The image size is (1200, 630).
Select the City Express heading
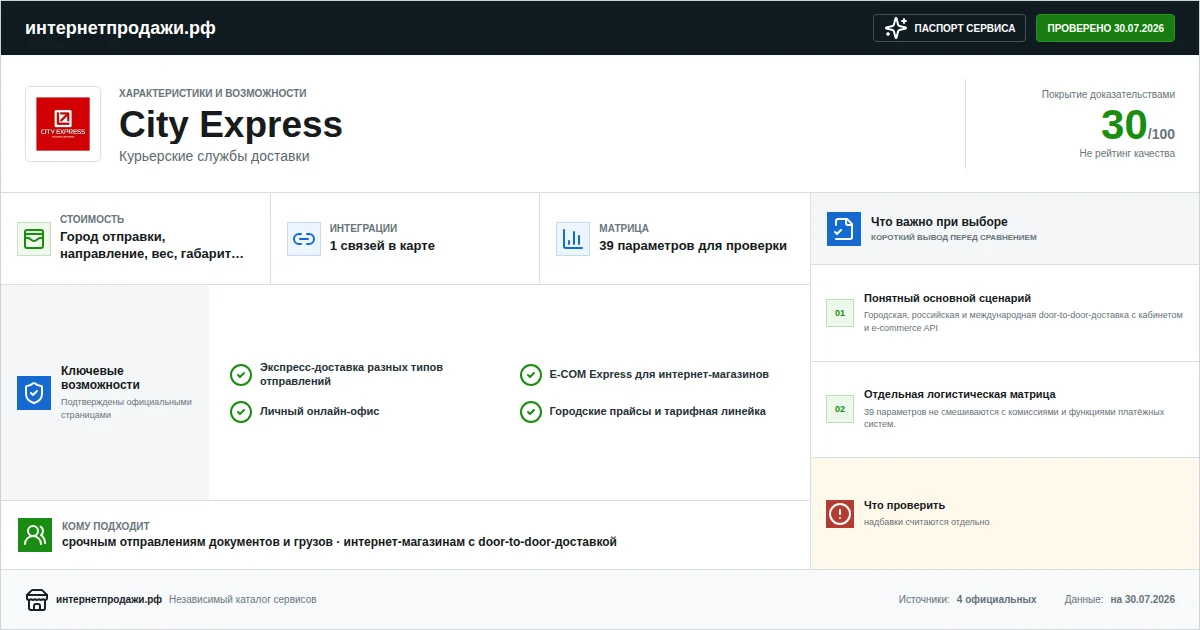pos(231,125)
